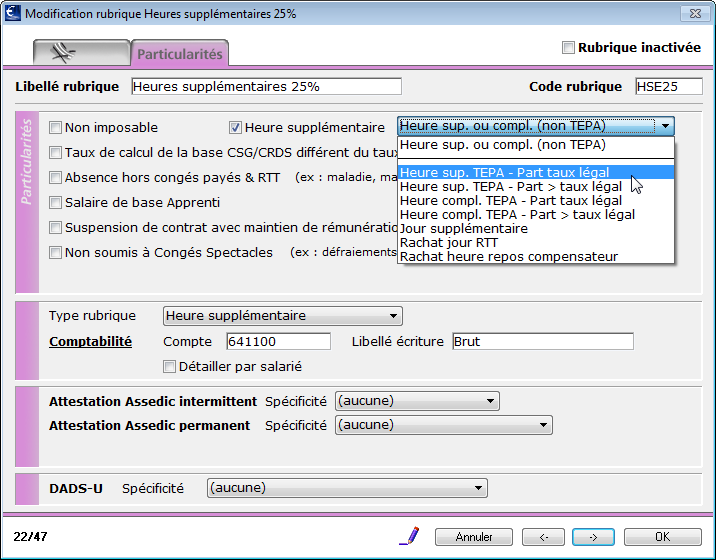Click the pen edit icon near Annuler
Image resolution: width=716 pixels, height=560 pixels.
click(410, 536)
